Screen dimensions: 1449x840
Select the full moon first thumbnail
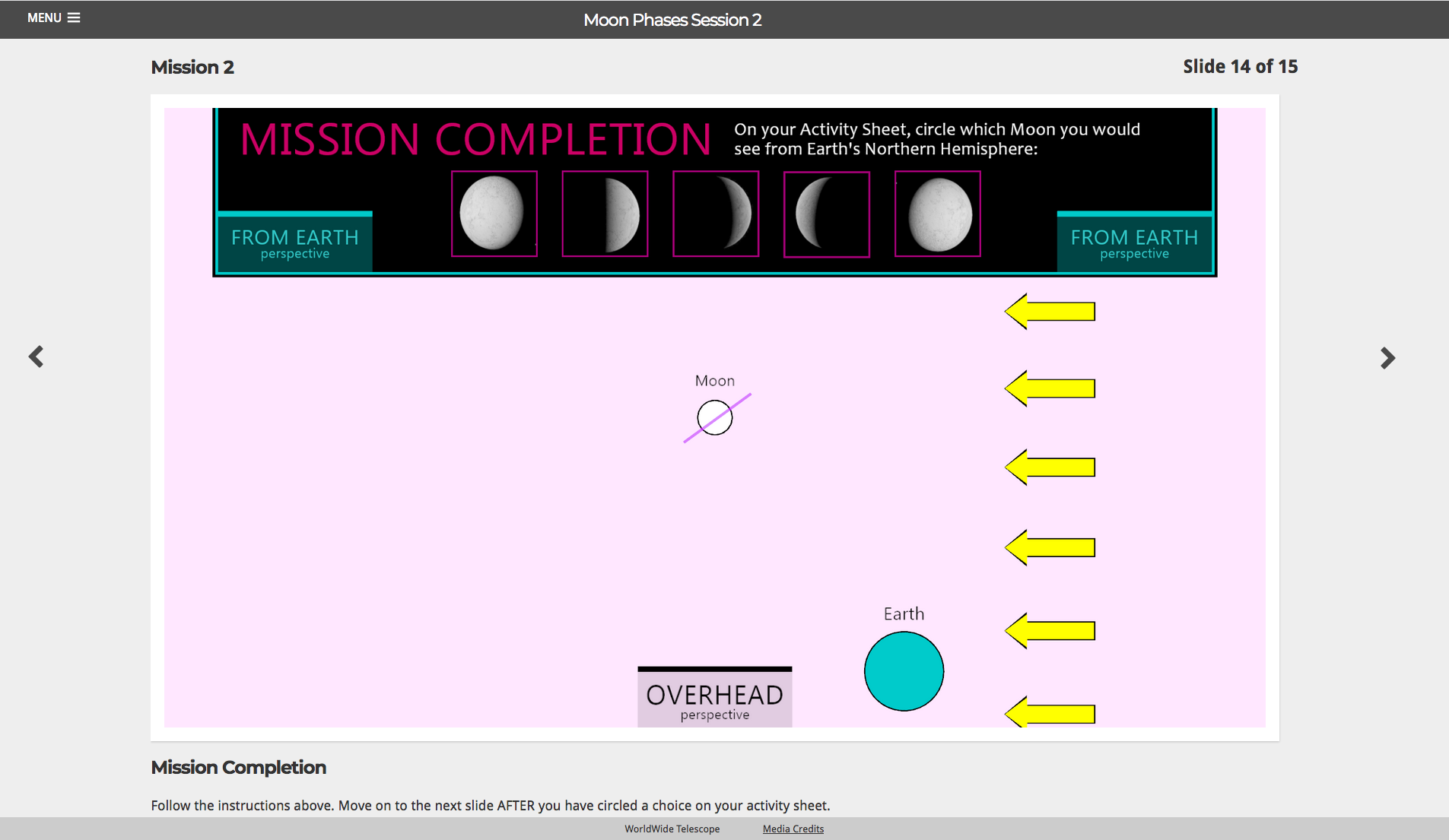click(x=494, y=214)
